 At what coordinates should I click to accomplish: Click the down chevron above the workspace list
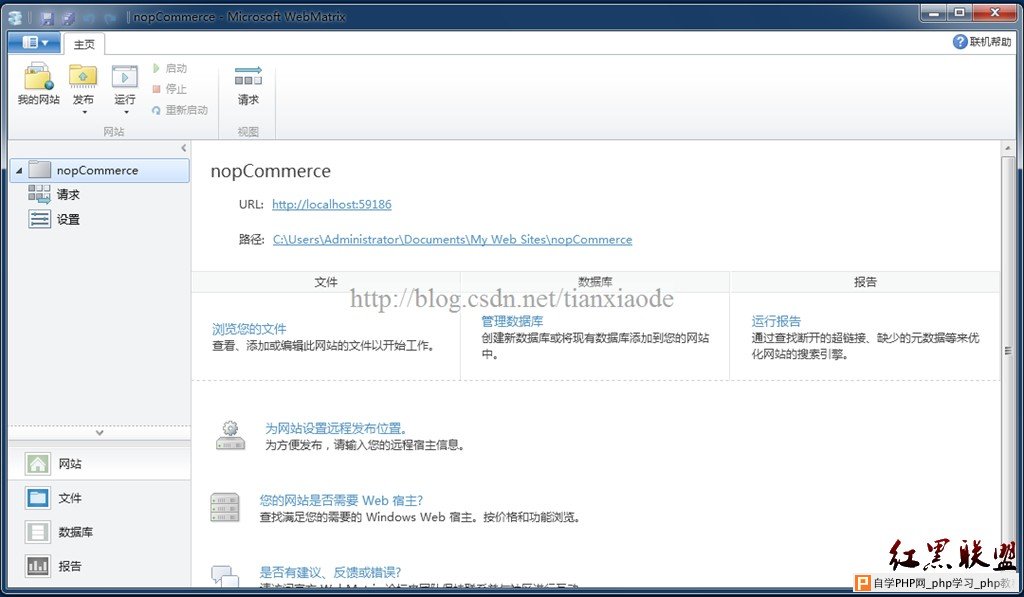click(x=99, y=432)
